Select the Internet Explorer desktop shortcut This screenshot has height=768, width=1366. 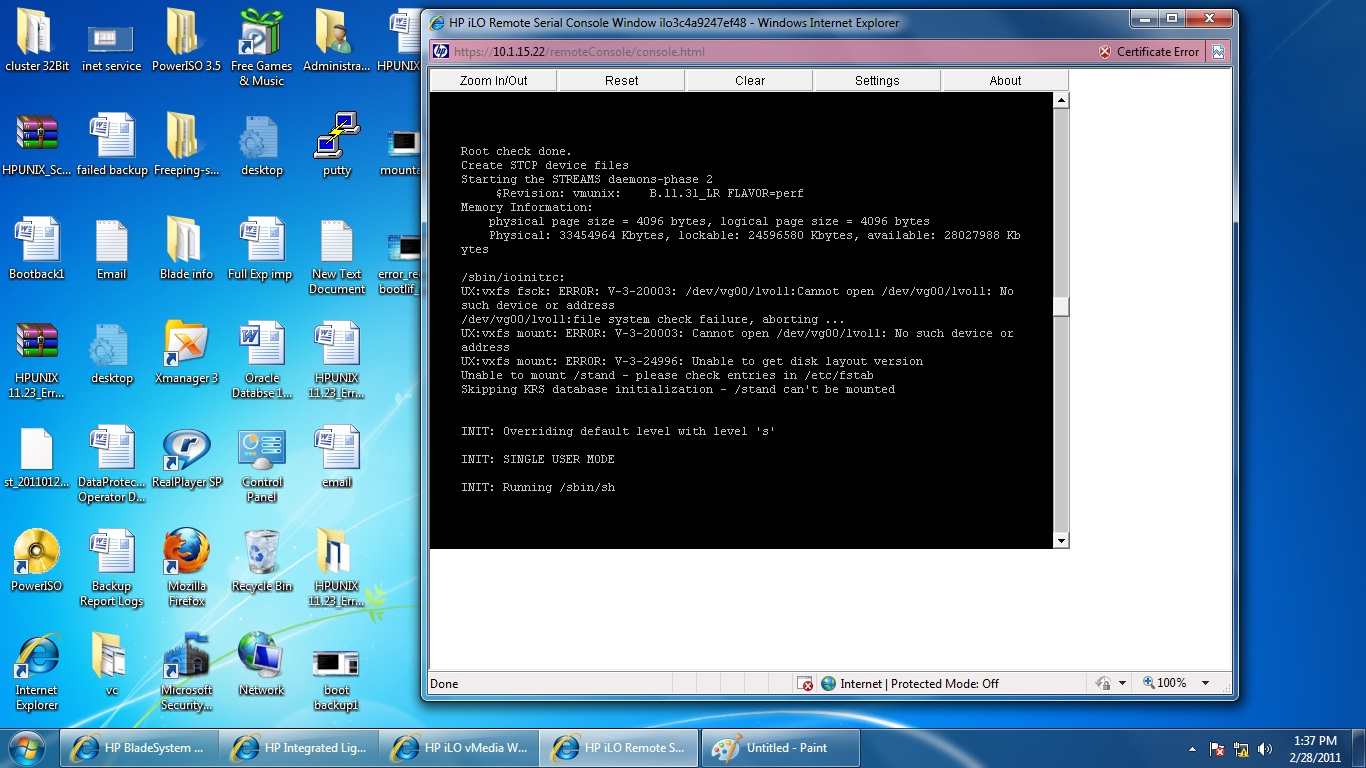tap(37, 673)
